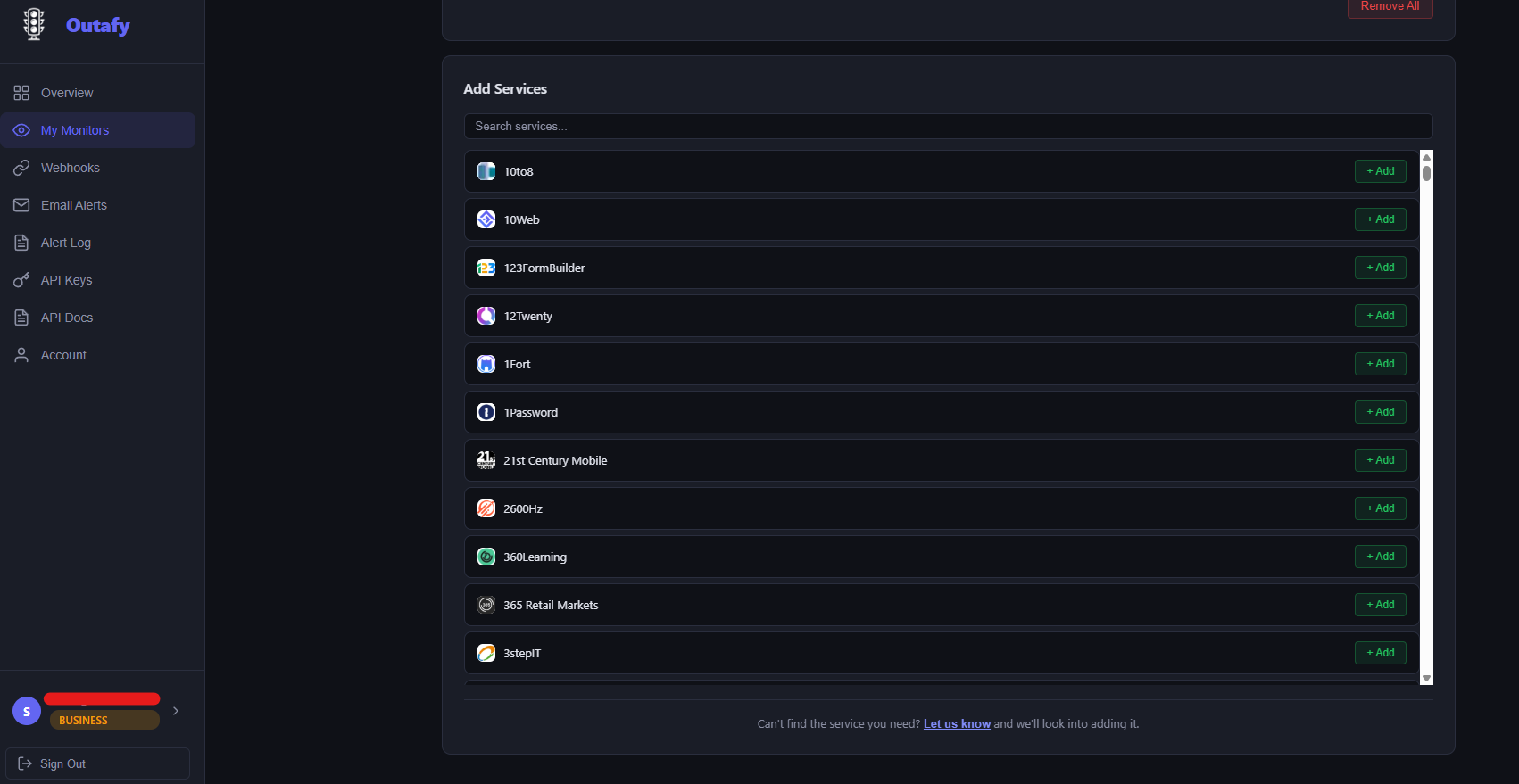
Task: Click the Email Alerts envelope icon
Action: pyautogui.click(x=21, y=205)
